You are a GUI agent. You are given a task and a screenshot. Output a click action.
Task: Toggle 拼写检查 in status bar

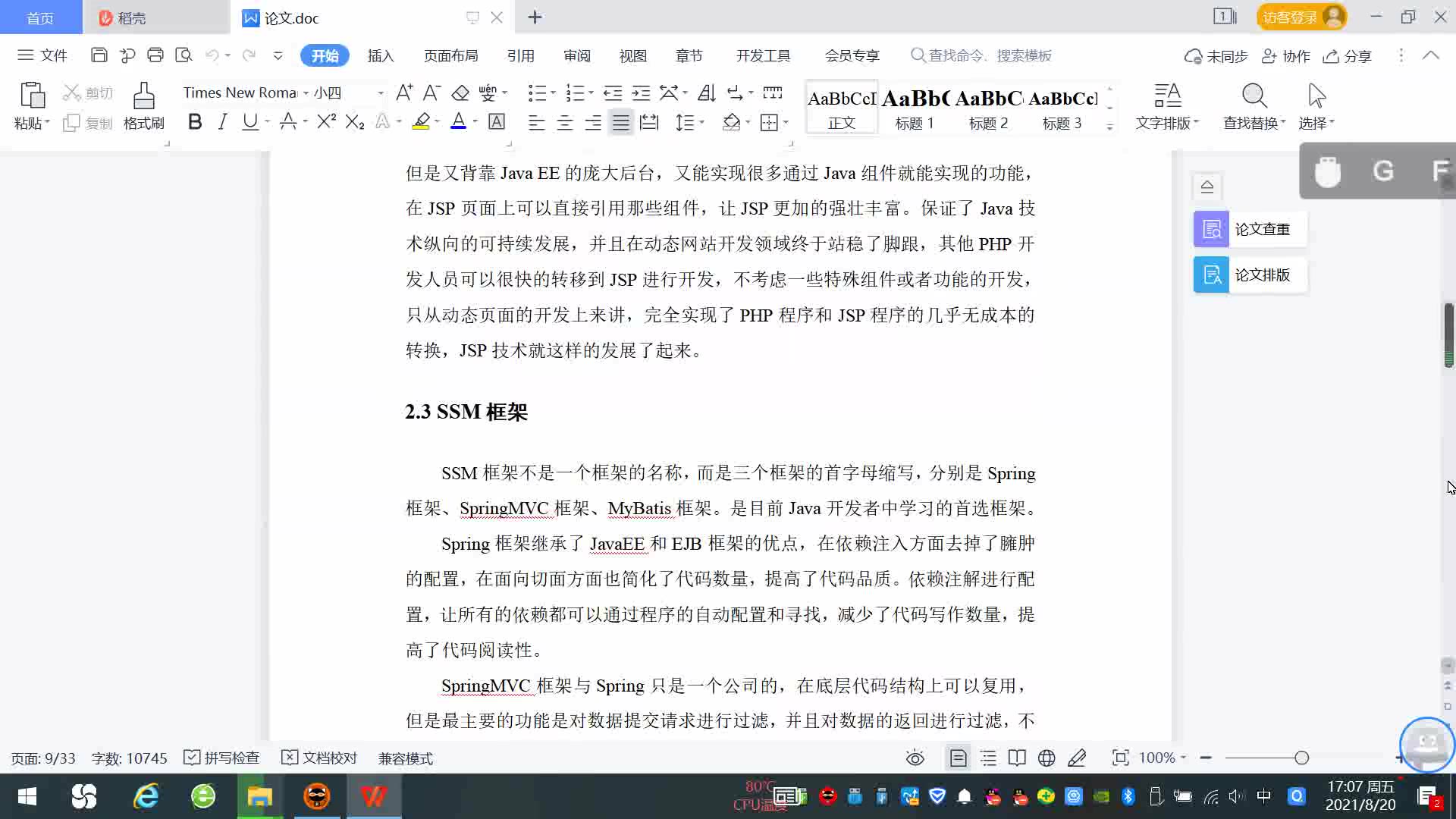point(221,758)
